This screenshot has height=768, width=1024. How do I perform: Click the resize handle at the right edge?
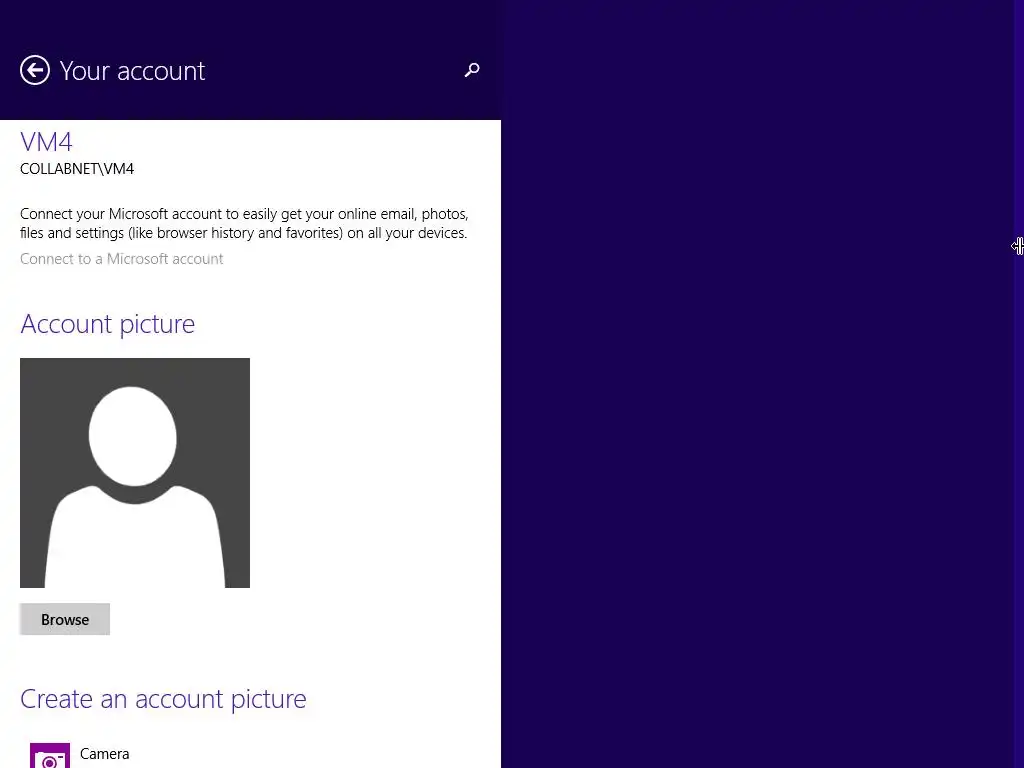[x=1017, y=246]
